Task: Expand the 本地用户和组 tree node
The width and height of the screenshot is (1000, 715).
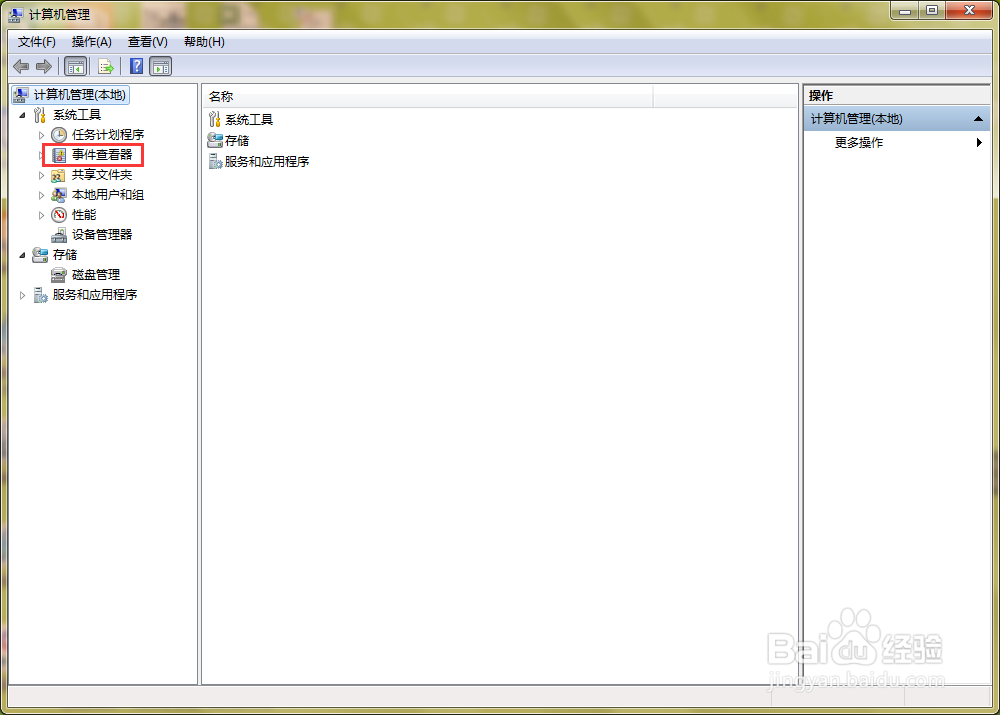Action: coord(41,195)
